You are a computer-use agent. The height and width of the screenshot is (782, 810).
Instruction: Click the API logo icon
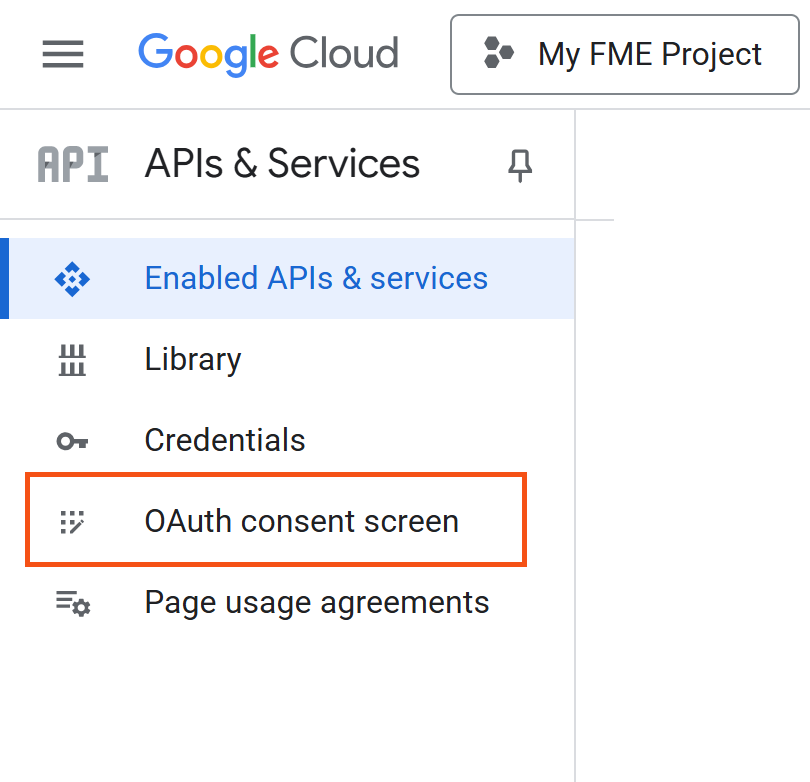pyautogui.click(x=73, y=164)
